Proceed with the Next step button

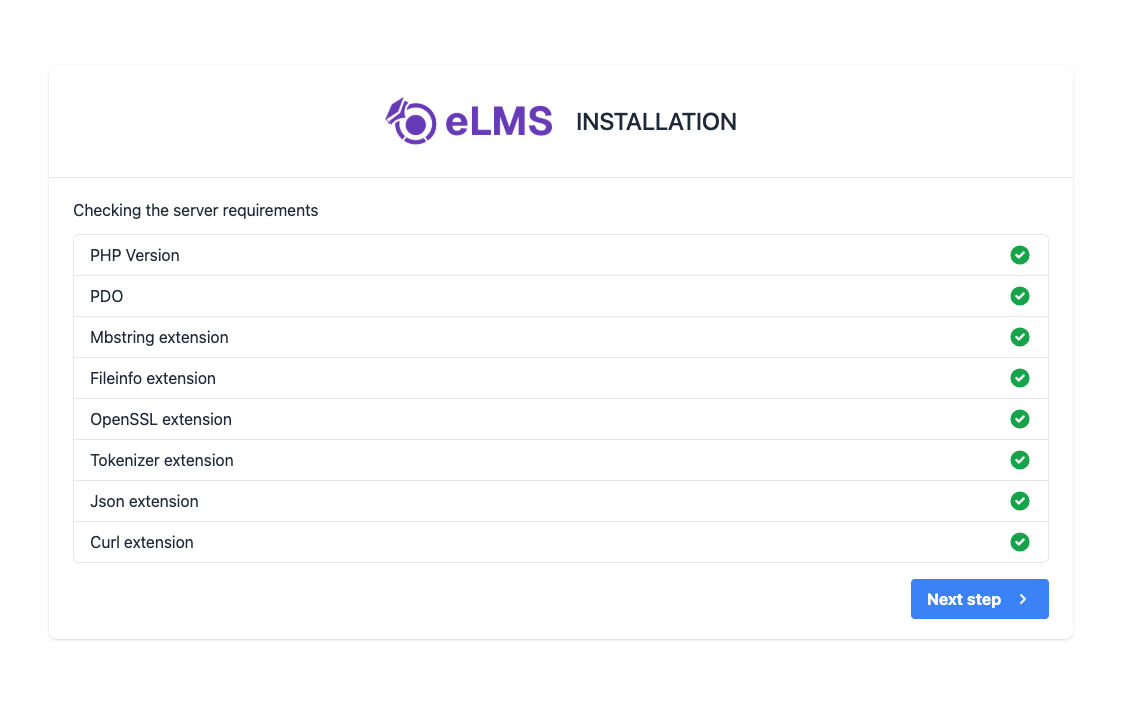pyautogui.click(x=980, y=599)
